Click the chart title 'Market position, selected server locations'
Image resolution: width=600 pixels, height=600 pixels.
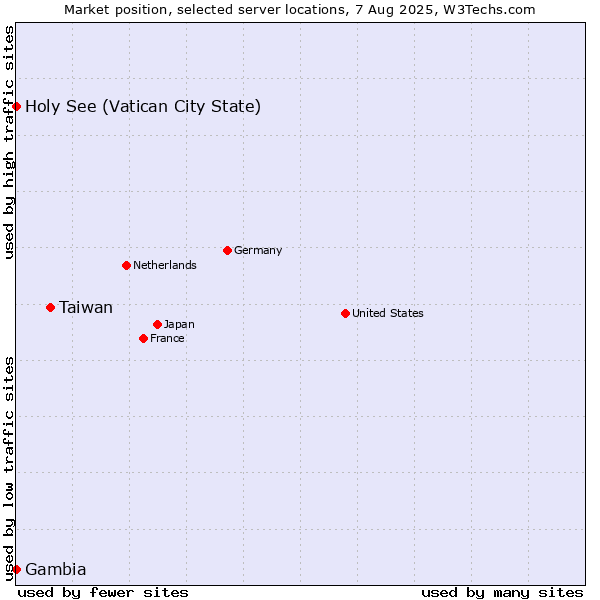(x=205, y=10)
